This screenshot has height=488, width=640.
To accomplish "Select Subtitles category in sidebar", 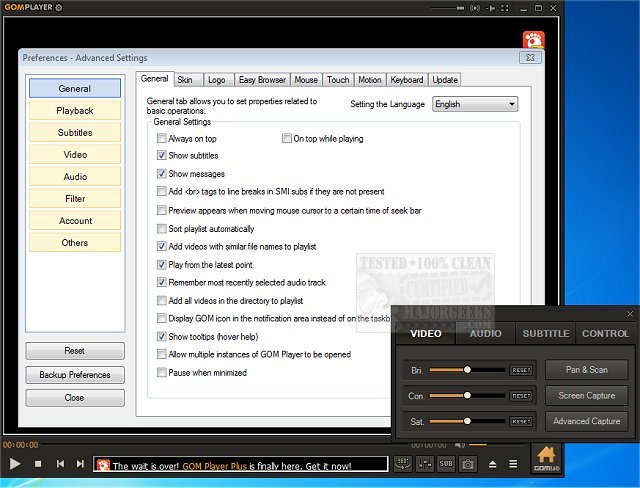I will 75,133.
